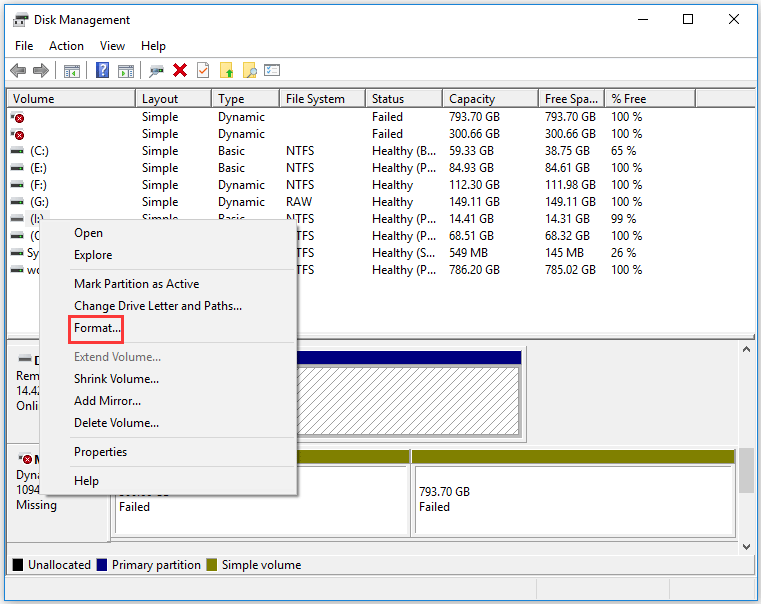This screenshot has width=761, height=604.
Task: Click the Disk Management title bar icon
Action: tap(20, 20)
